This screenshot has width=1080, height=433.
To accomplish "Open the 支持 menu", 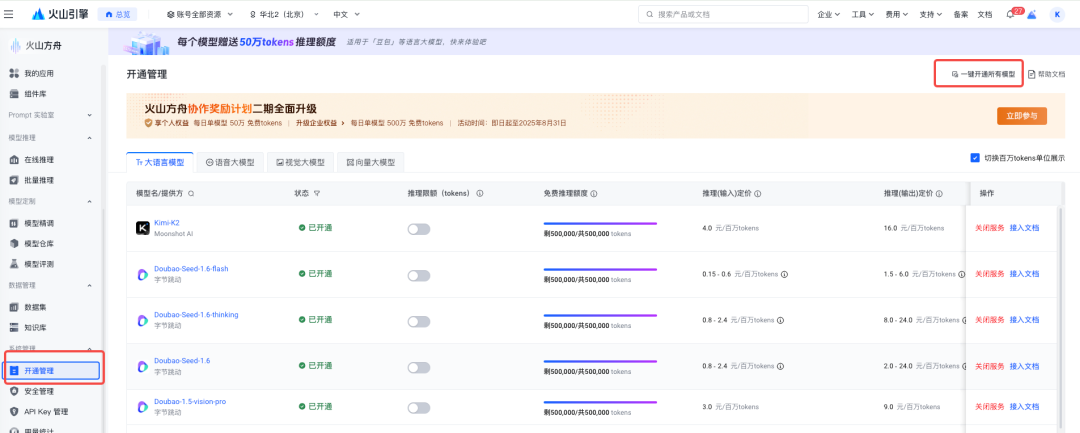I will pos(931,14).
